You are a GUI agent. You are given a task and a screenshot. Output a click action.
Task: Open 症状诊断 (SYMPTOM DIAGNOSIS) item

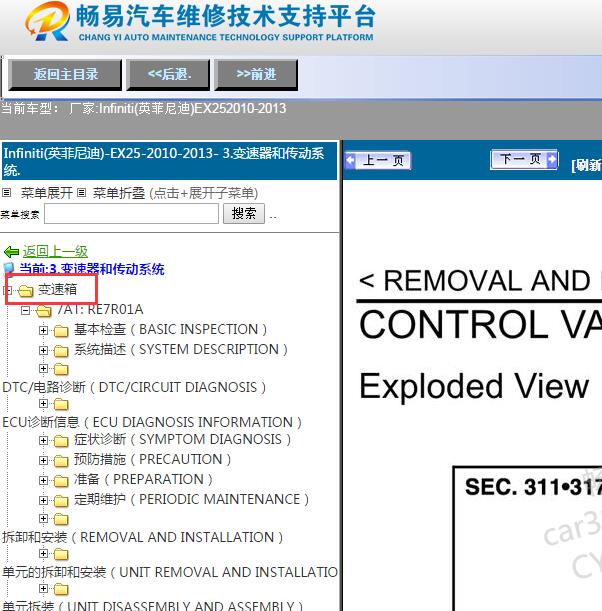click(182, 440)
